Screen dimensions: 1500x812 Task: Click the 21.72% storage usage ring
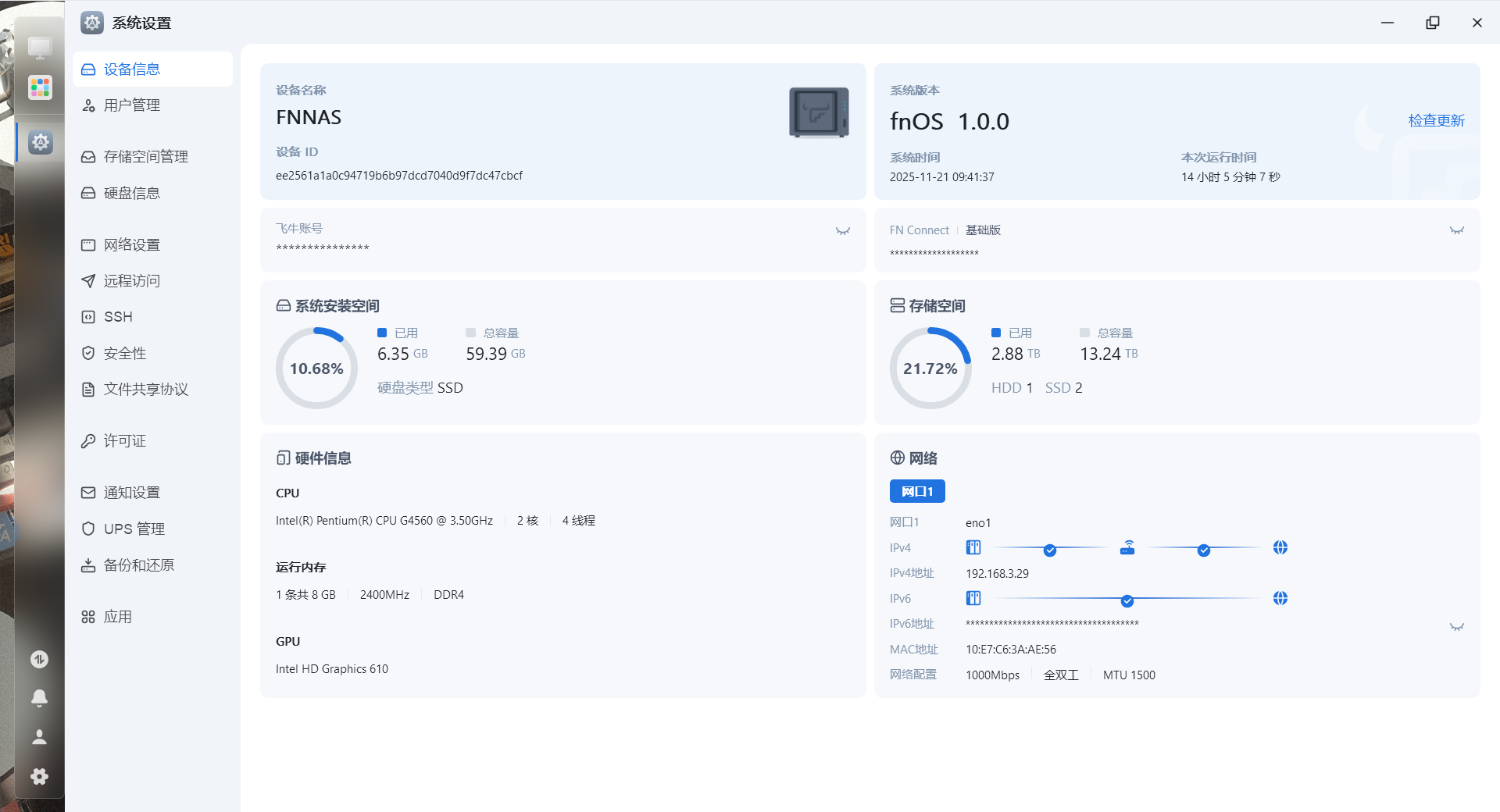point(930,369)
